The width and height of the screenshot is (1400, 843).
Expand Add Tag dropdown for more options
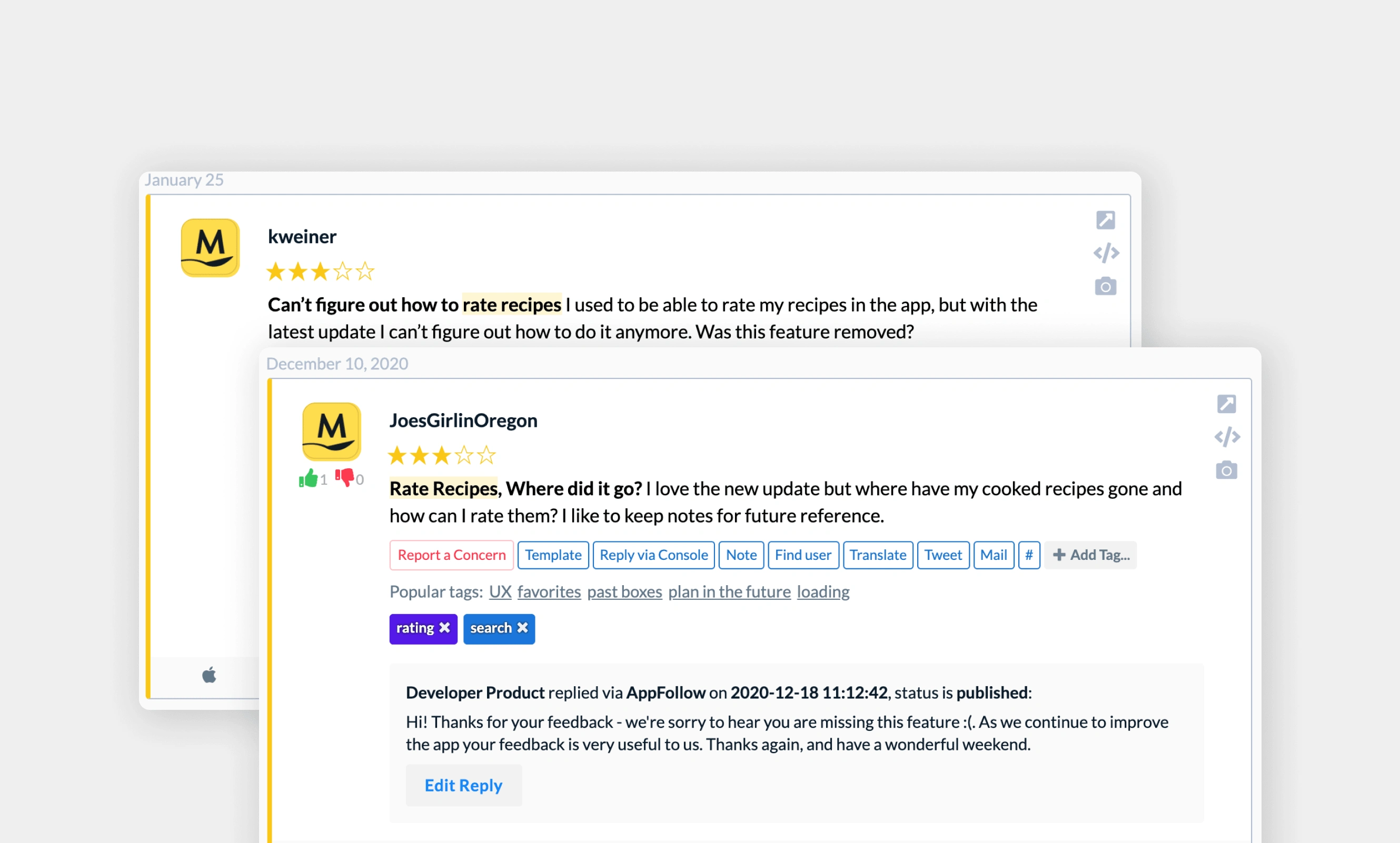(1091, 554)
